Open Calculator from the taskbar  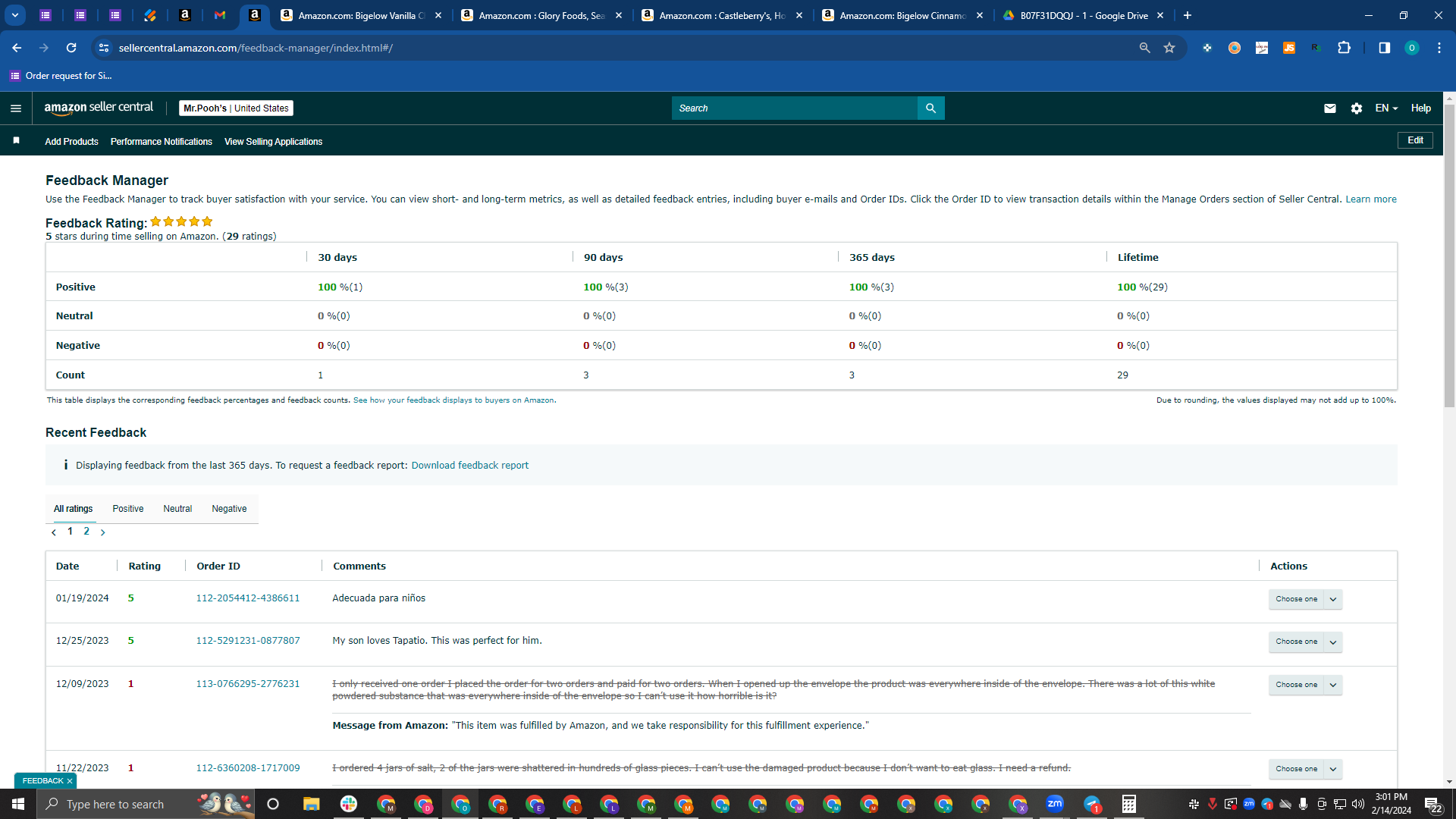1129,804
